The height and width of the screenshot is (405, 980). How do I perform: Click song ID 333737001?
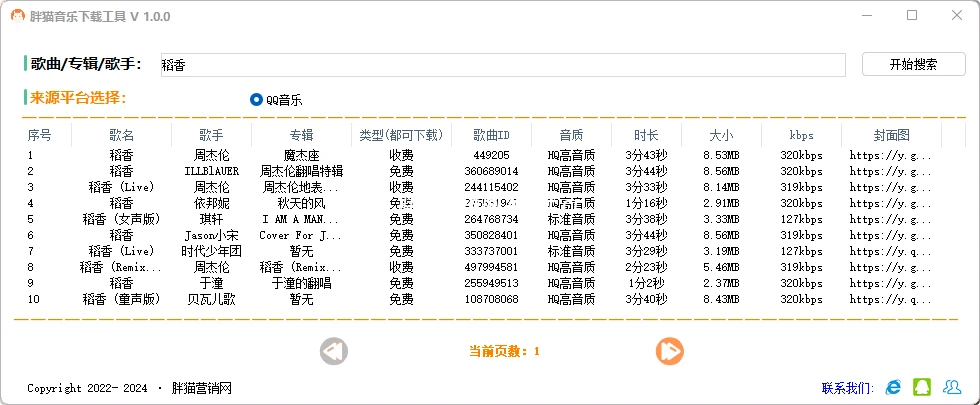tap(491, 252)
